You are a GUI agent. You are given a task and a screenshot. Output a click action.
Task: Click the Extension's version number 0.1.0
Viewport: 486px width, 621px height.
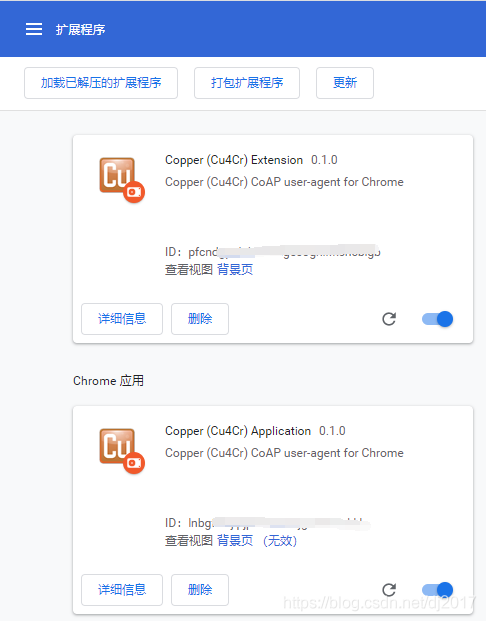(324, 160)
